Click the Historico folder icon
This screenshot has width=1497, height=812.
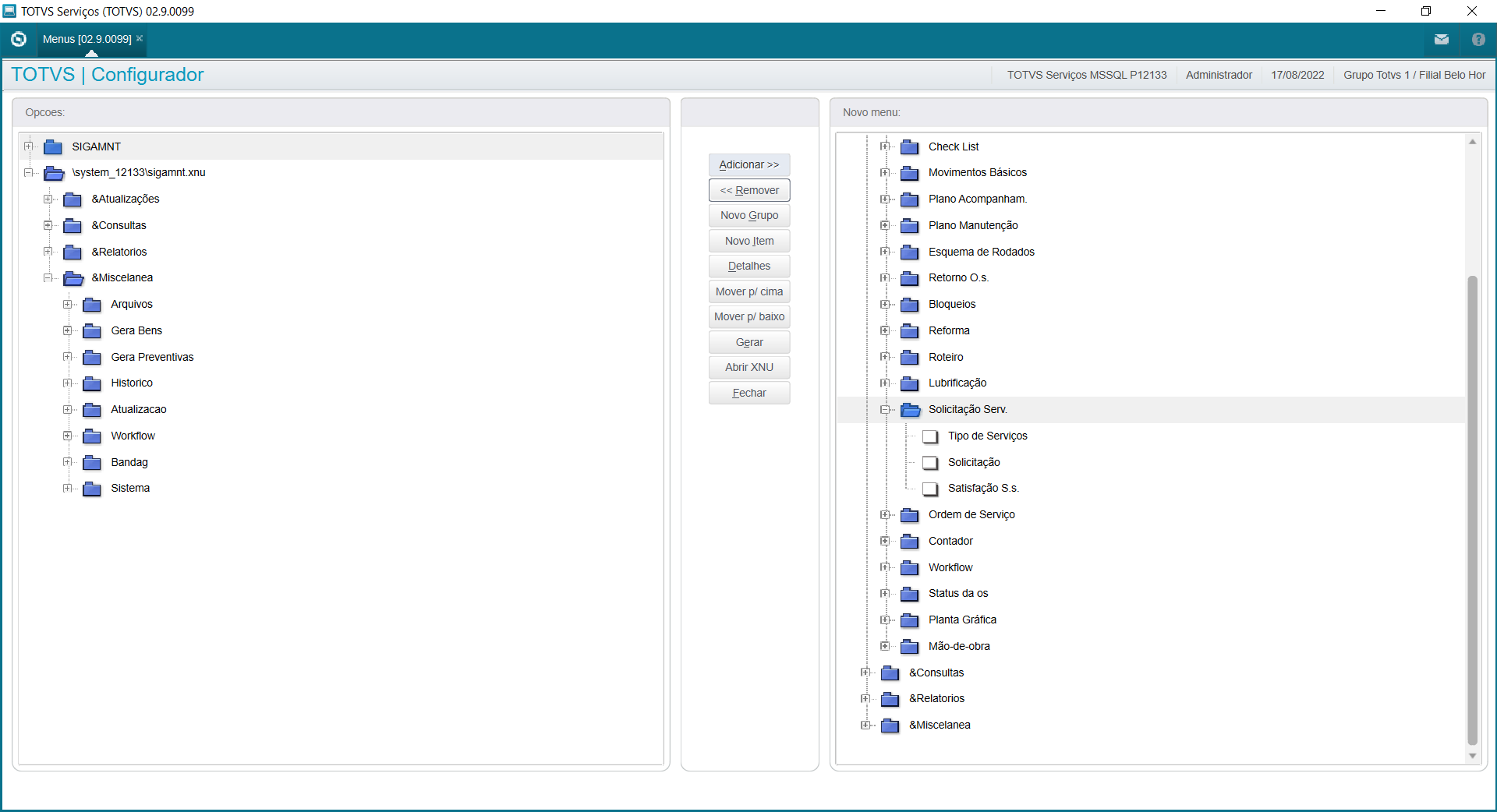pos(92,383)
